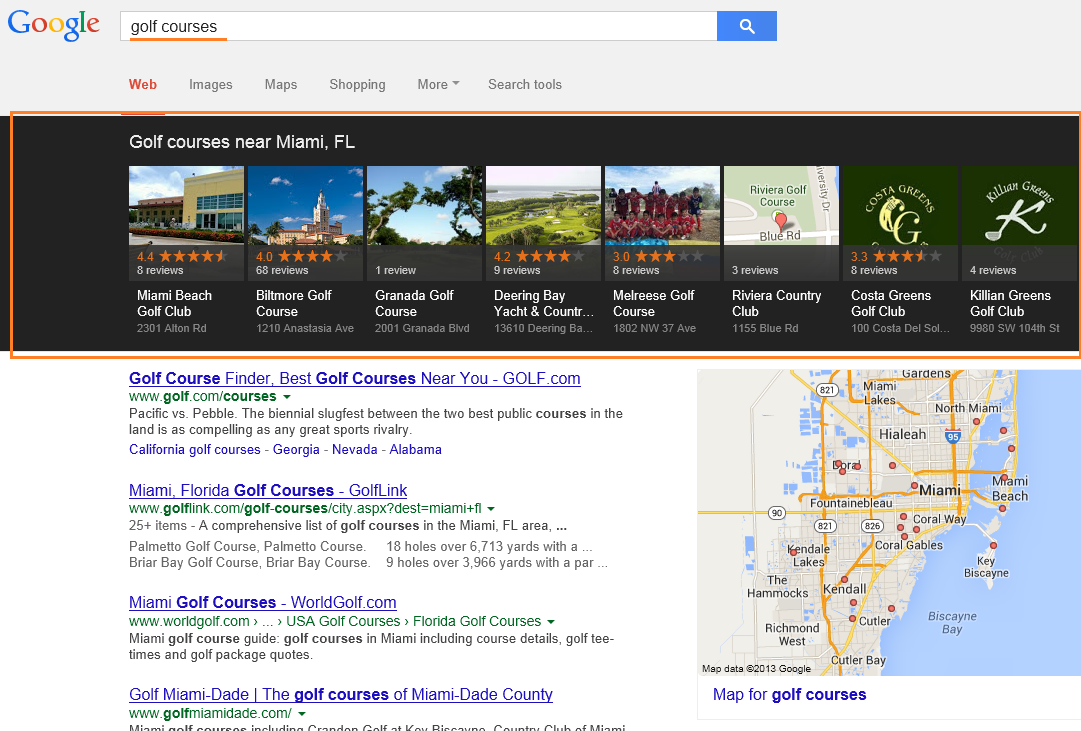
Task: Open Miami Golf Courses WorldGolf.com result
Action: coord(263,603)
